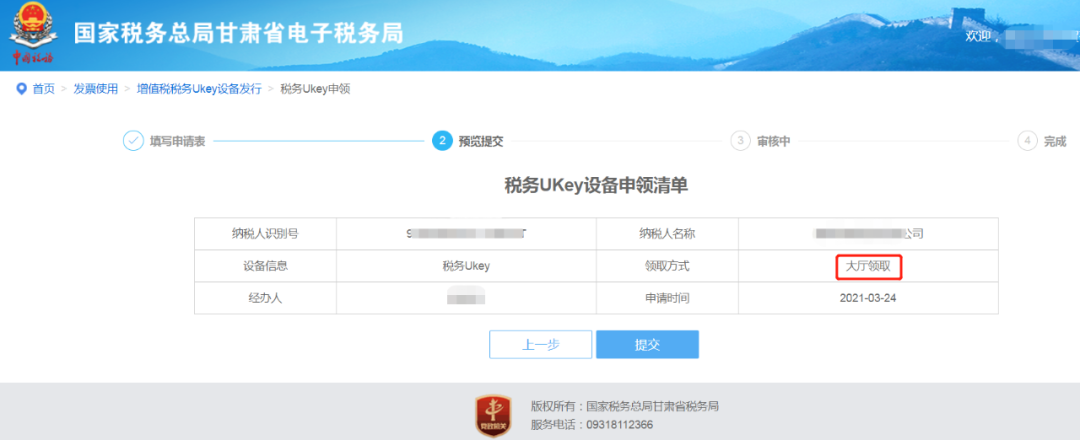Click the date 2021-03-24

pos(868,298)
